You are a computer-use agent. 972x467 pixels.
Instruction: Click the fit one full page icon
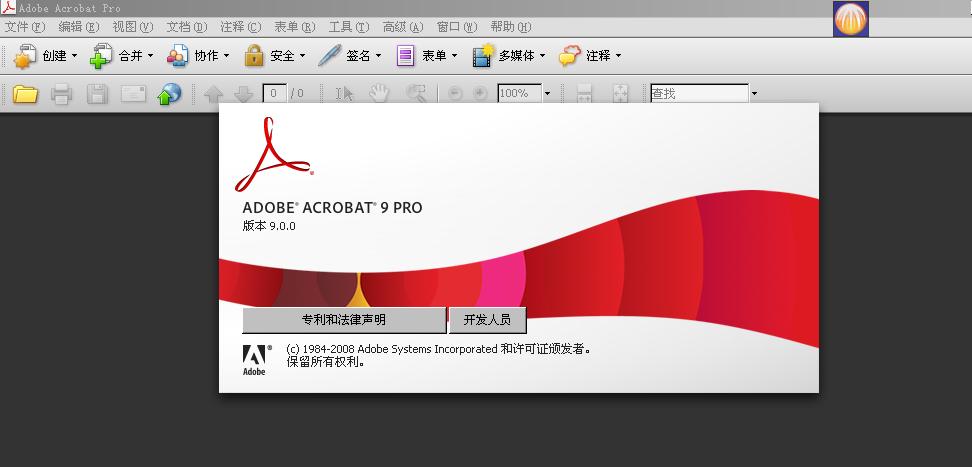[621, 94]
